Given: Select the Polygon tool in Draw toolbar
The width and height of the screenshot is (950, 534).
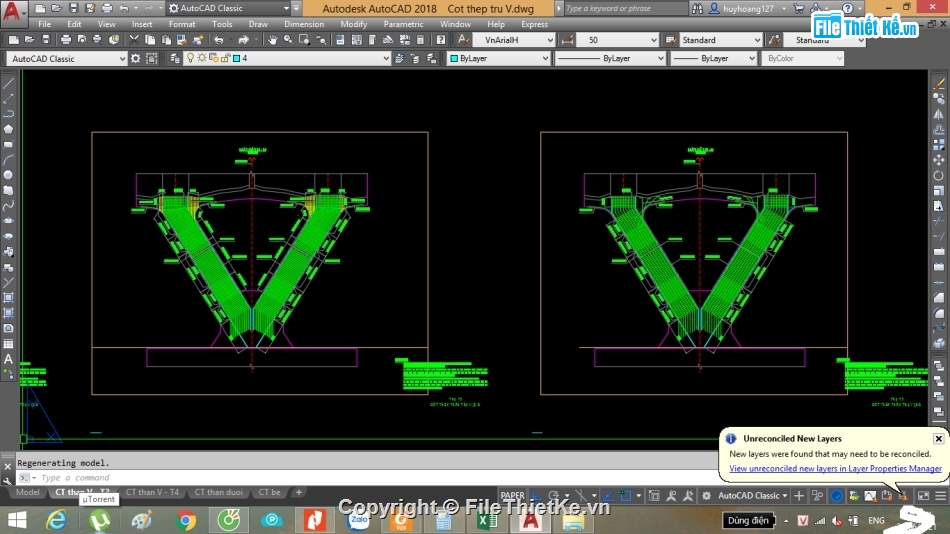Looking at the screenshot, I should click(8, 129).
